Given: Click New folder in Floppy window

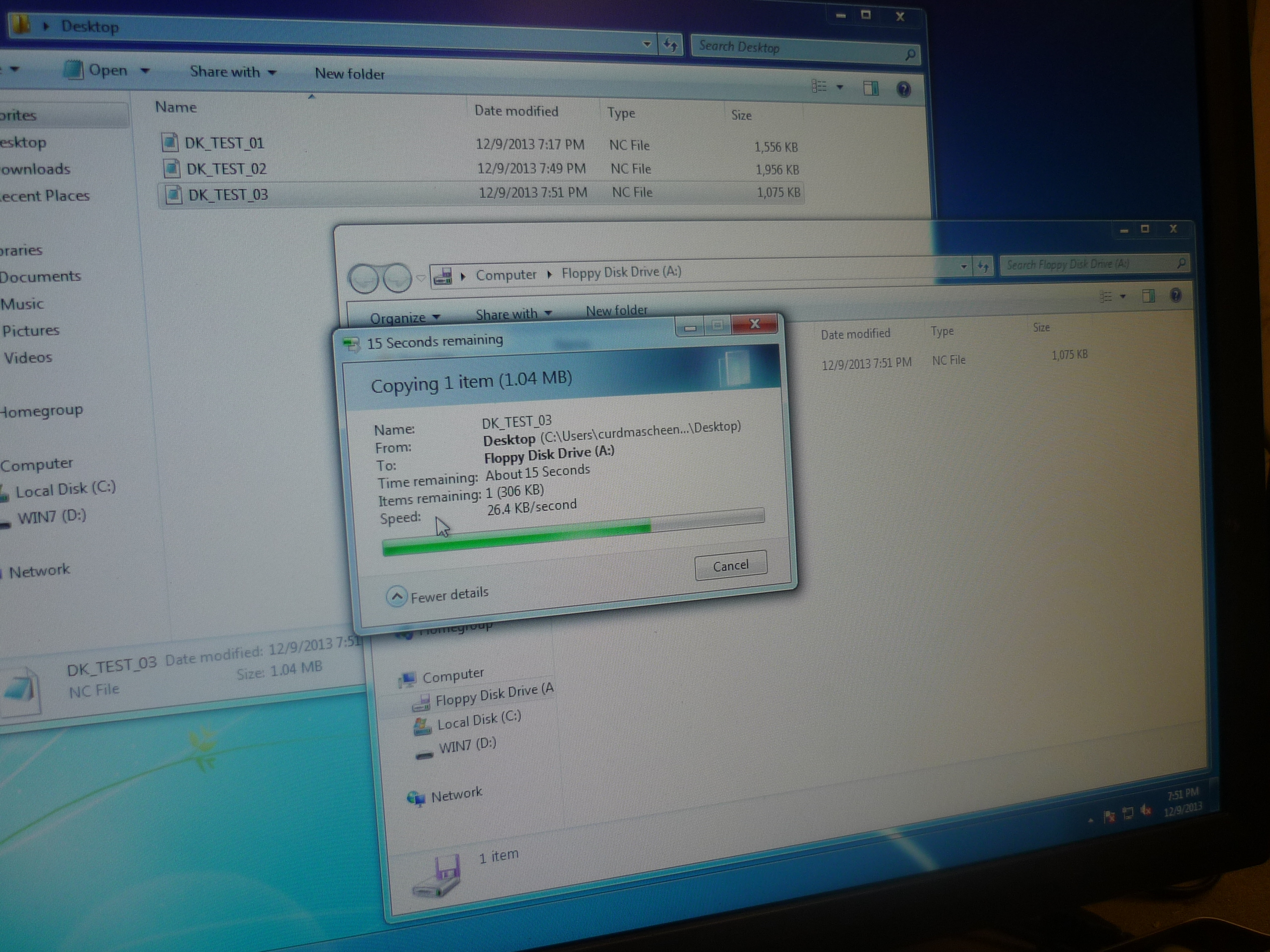Looking at the screenshot, I should pyautogui.click(x=616, y=310).
